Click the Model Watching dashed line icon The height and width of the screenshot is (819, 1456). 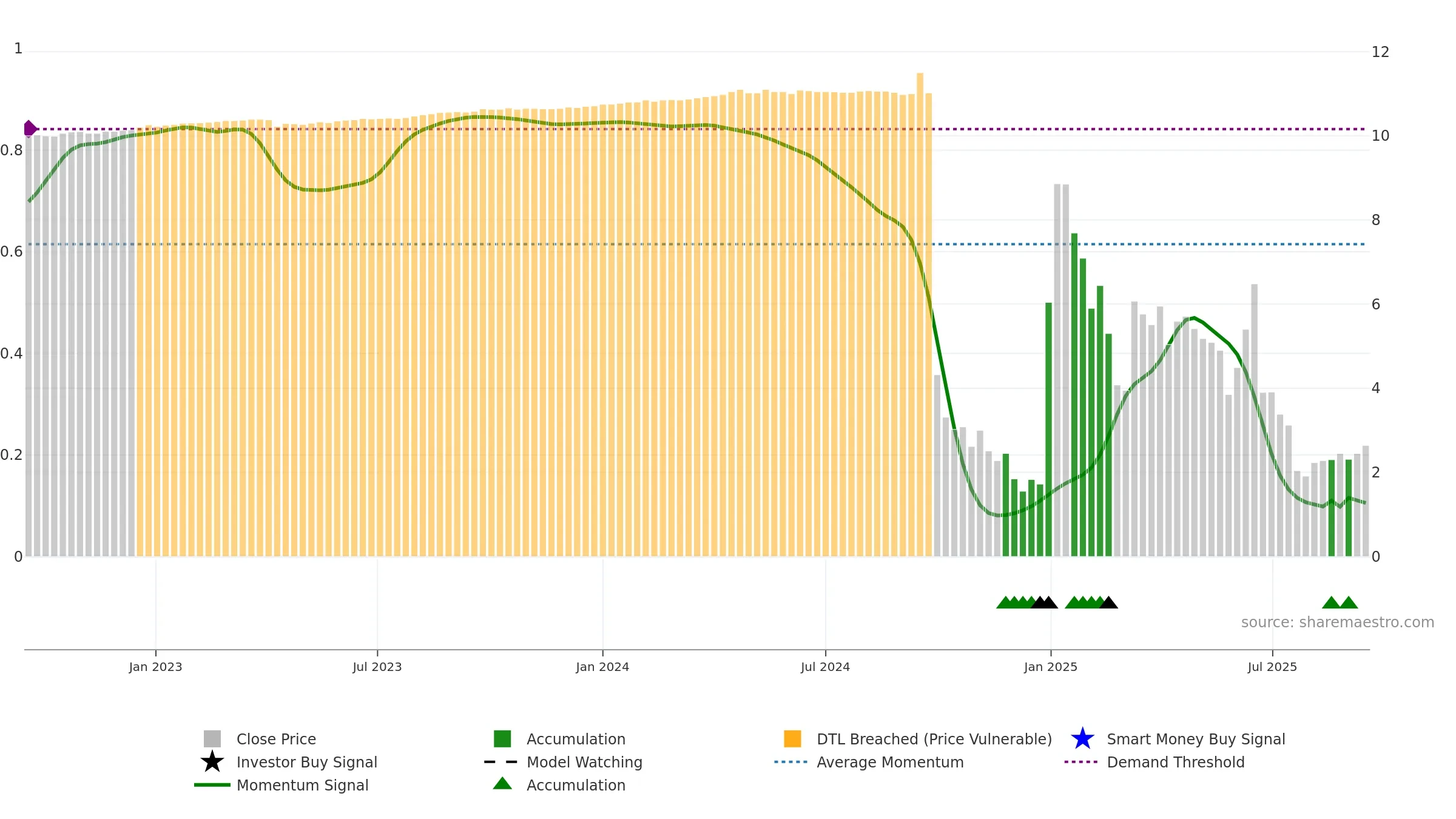coord(501,762)
